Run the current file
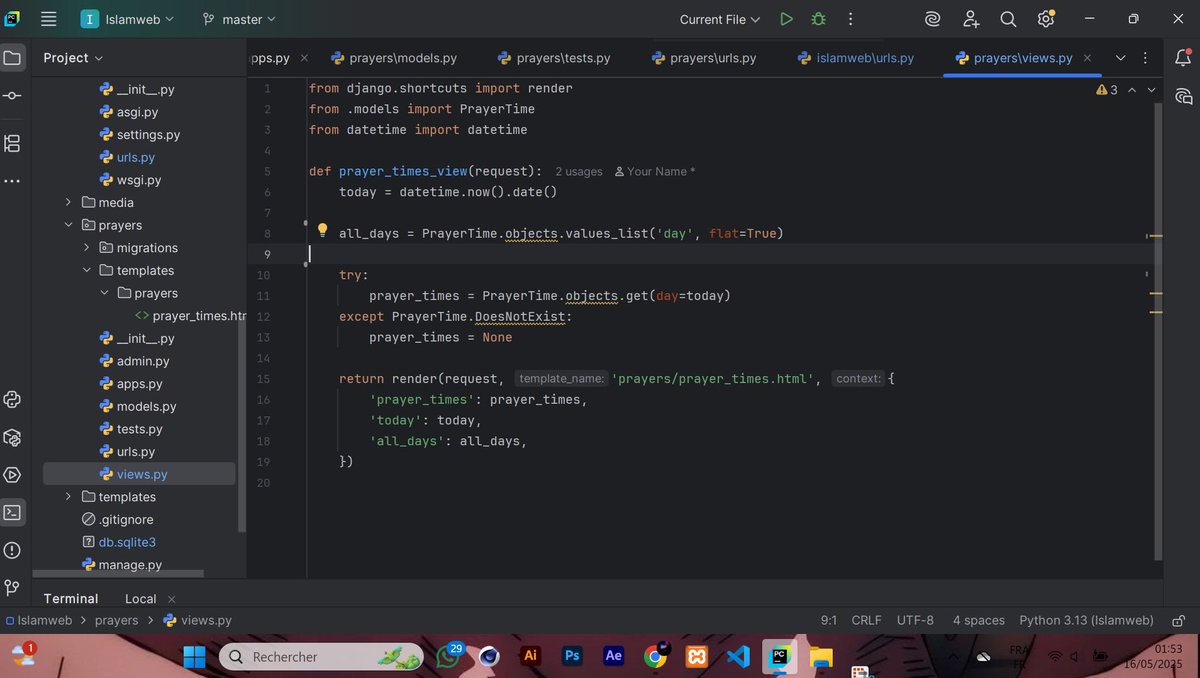Screen dimensions: 1200x678 point(786,19)
